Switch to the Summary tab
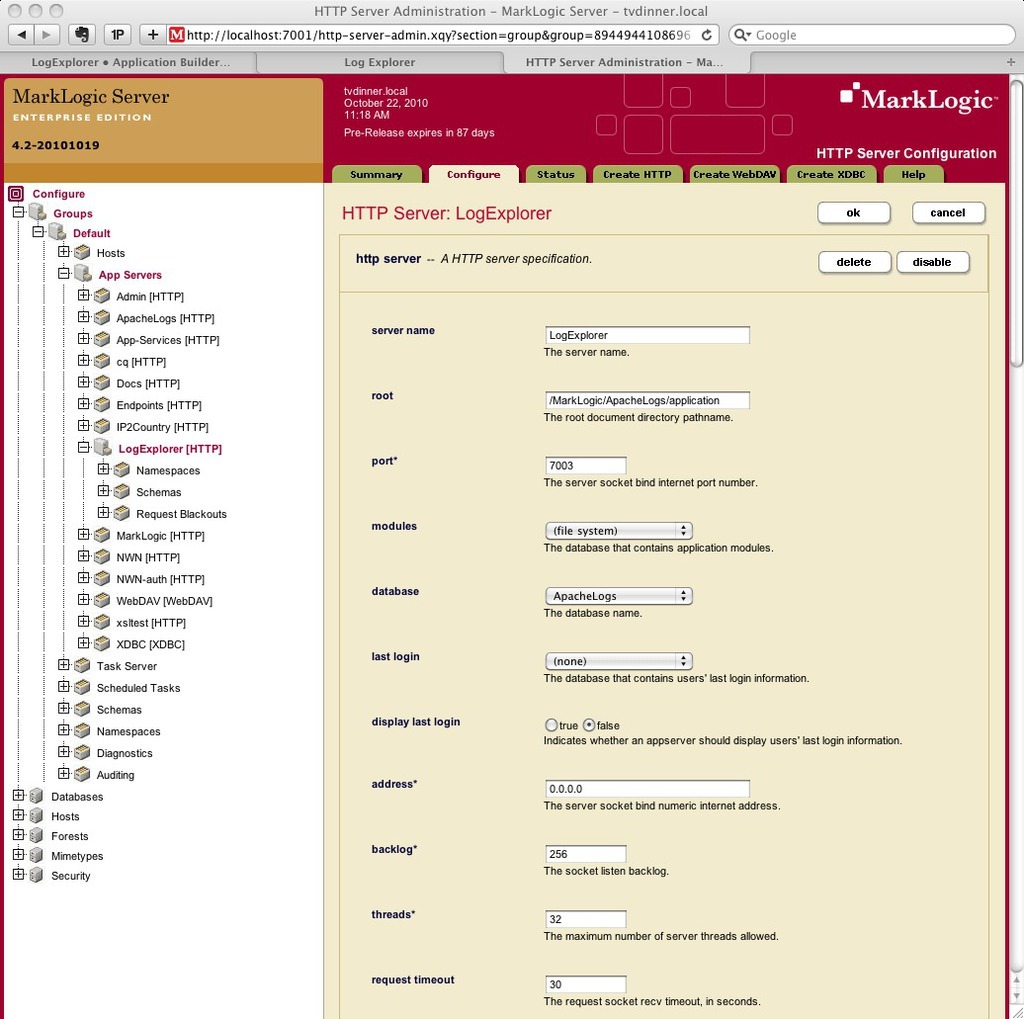 [x=376, y=174]
